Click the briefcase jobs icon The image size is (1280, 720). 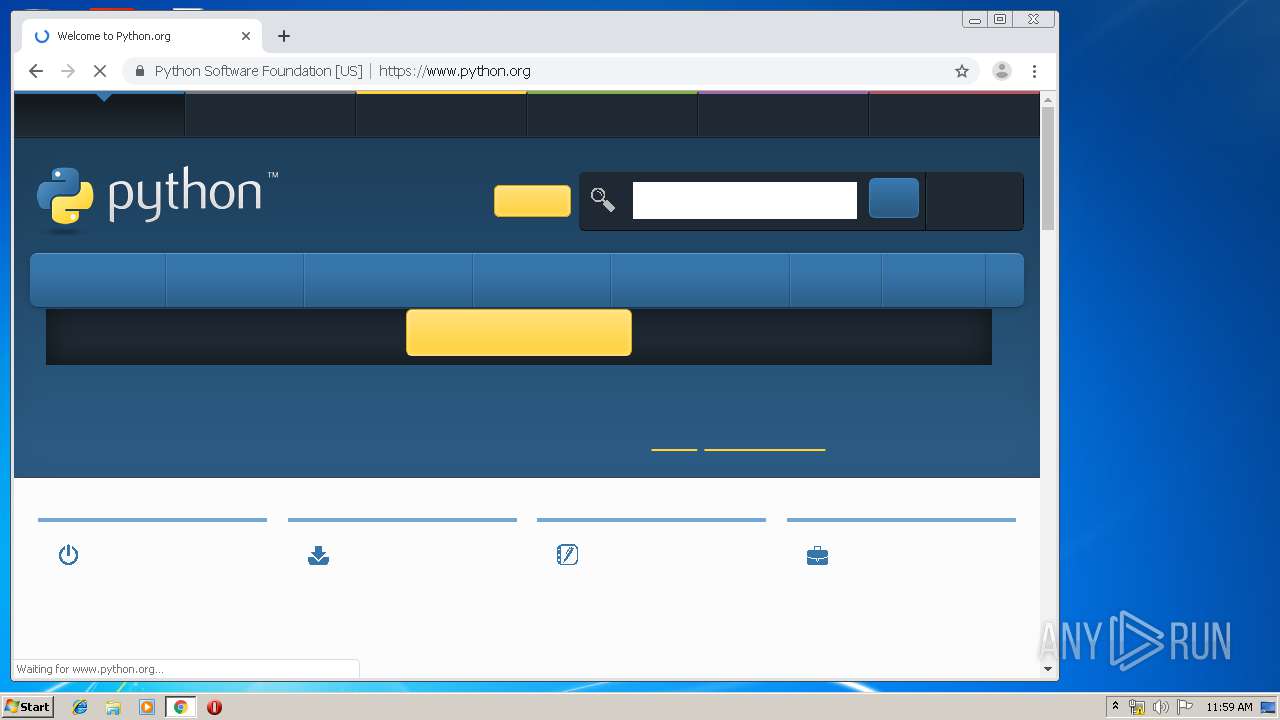[x=817, y=556]
